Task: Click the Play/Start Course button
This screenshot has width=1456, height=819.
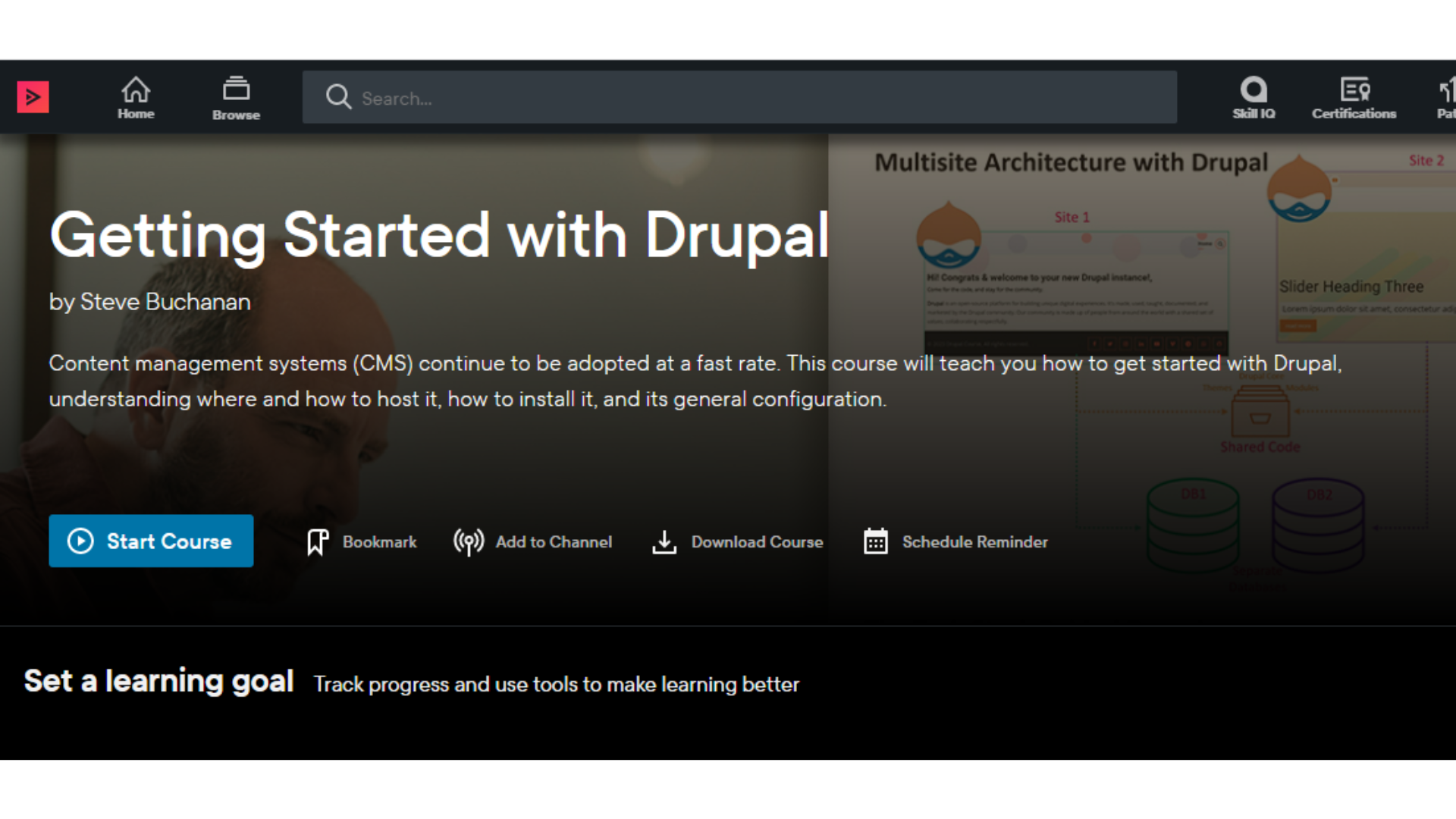Action: coord(151,542)
